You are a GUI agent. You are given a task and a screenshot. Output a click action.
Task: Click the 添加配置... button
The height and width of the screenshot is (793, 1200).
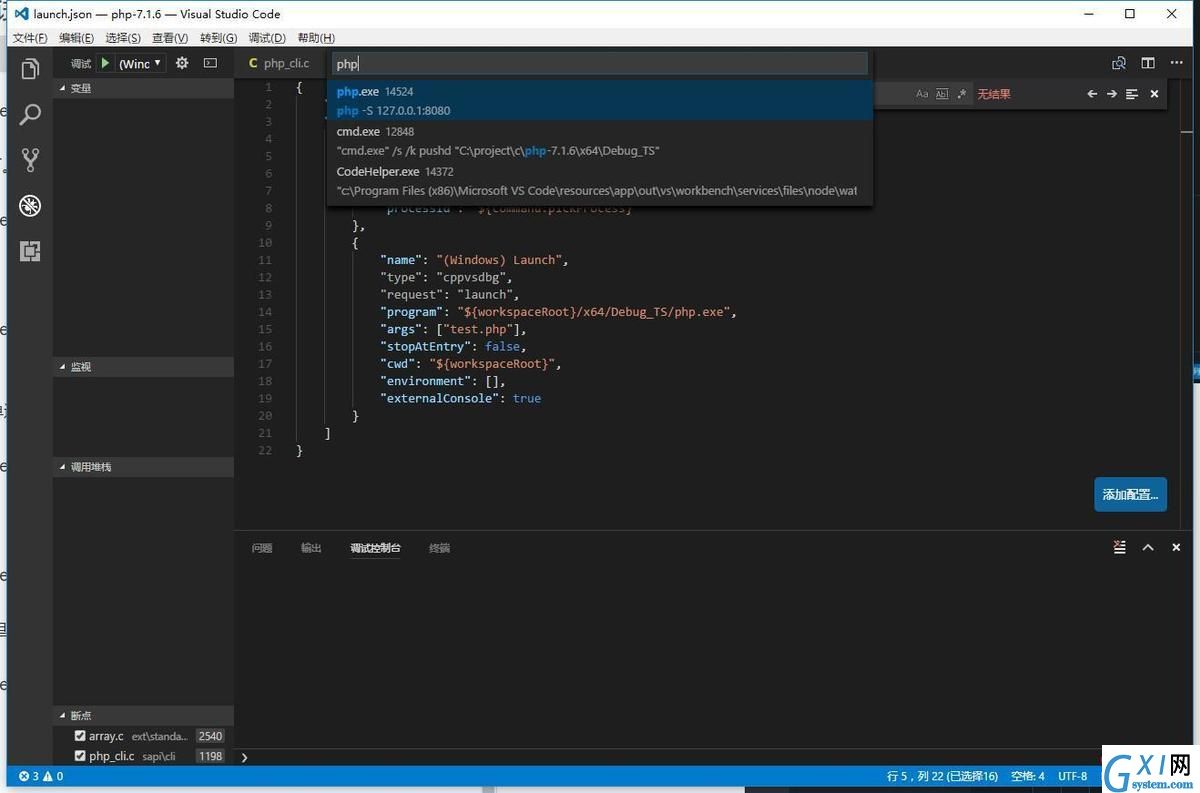point(1130,494)
